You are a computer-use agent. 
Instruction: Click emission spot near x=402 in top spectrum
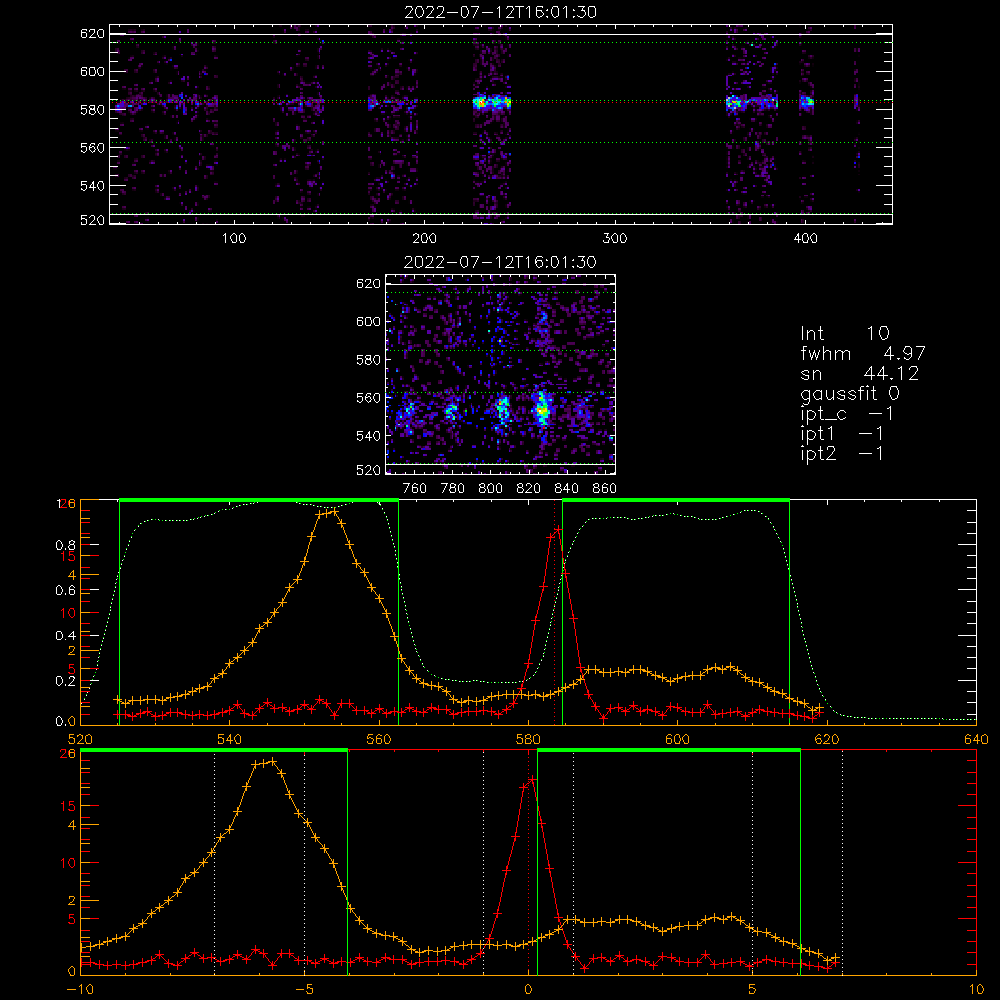807,101
